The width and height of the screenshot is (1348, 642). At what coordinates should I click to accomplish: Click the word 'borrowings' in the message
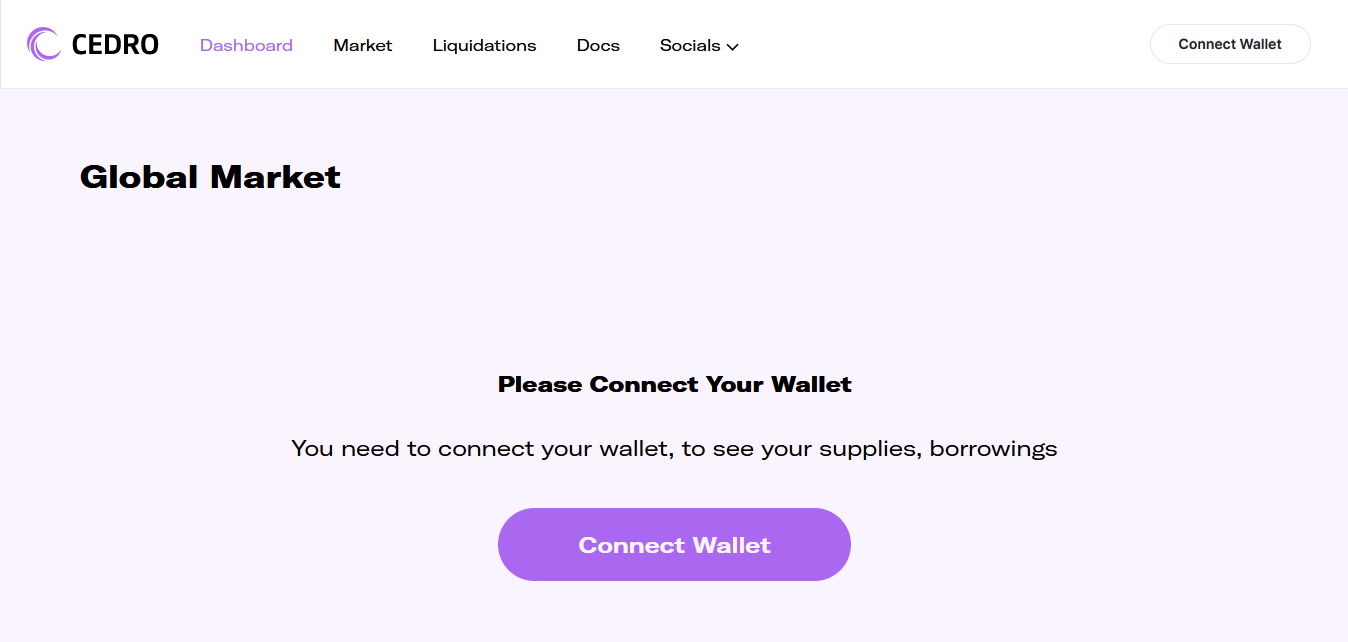993,449
